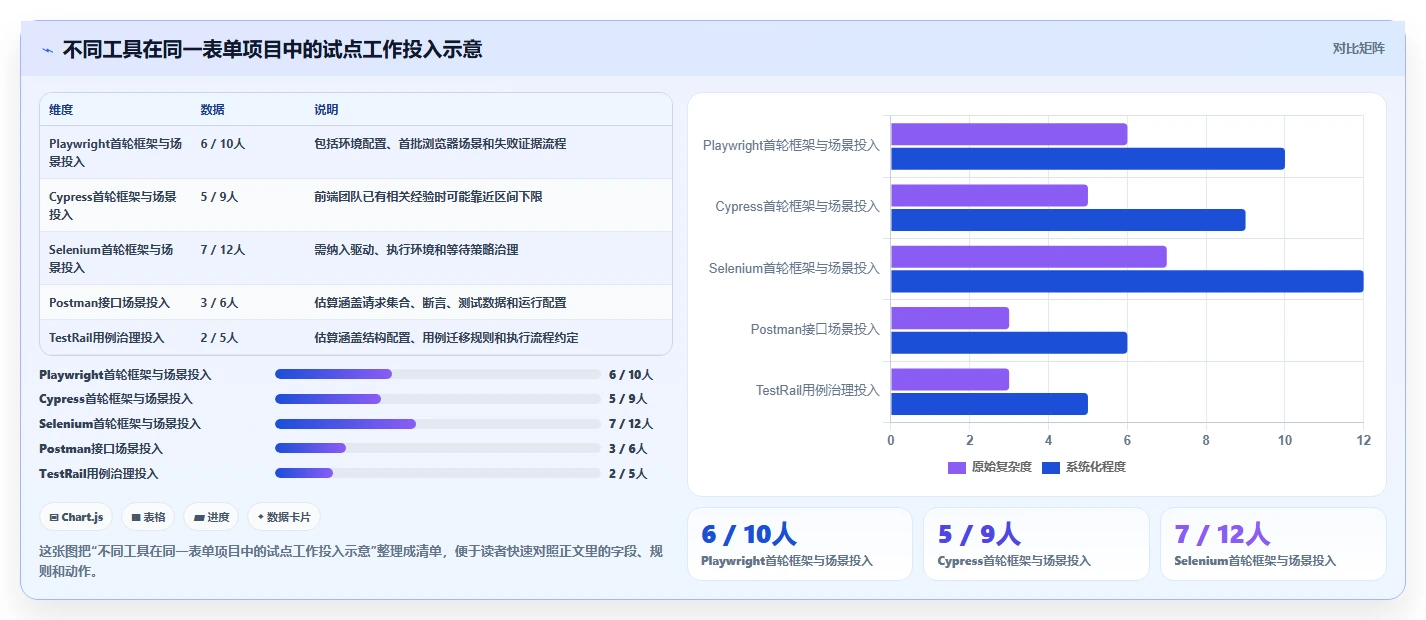Click the Cypress row name in table
This screenshot has height=620, width=1426.
tap(113, 205)
